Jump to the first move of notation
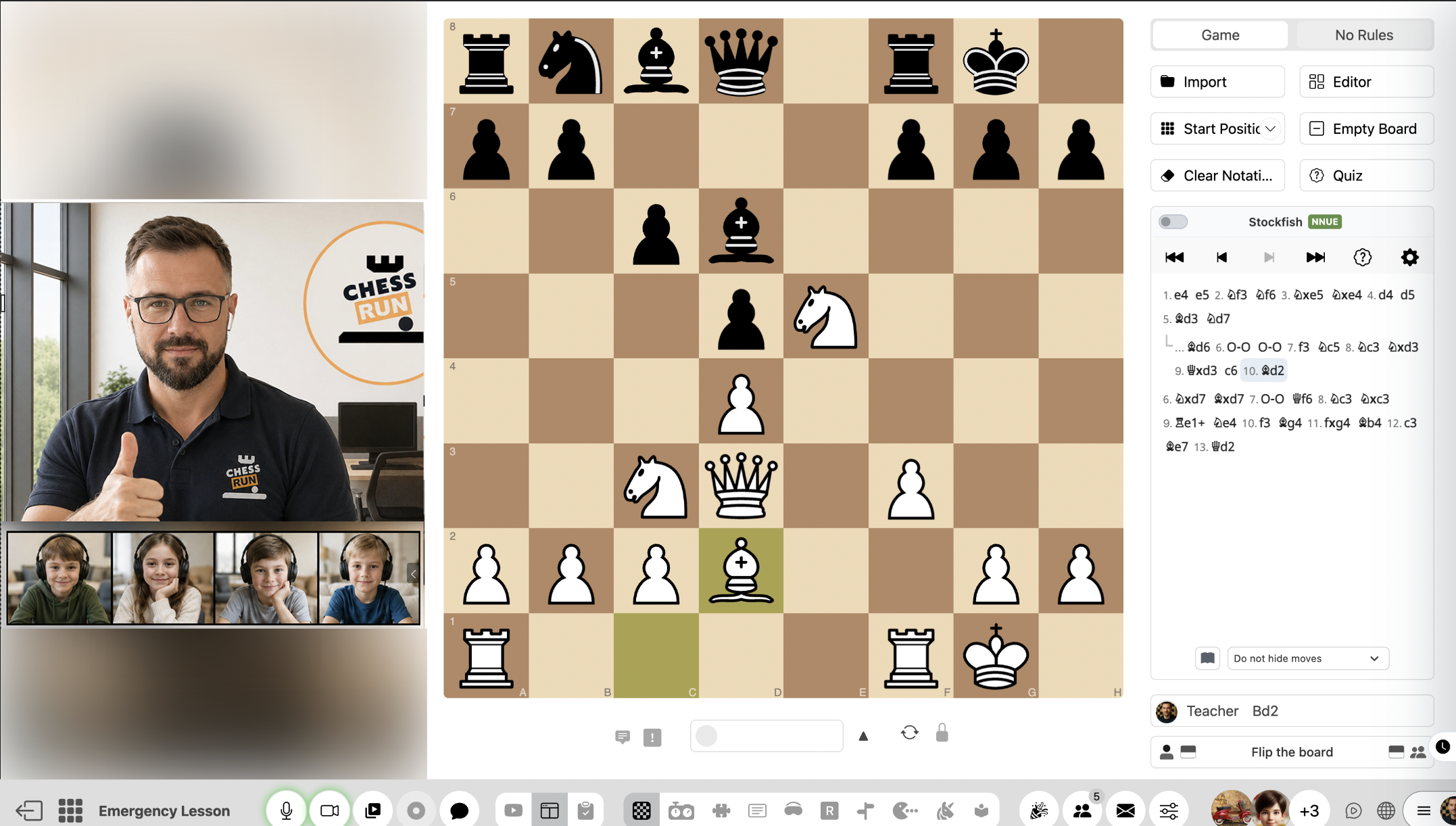Image resolution: width=1456 pixels, height=826 pixels. coord(1174,258)
